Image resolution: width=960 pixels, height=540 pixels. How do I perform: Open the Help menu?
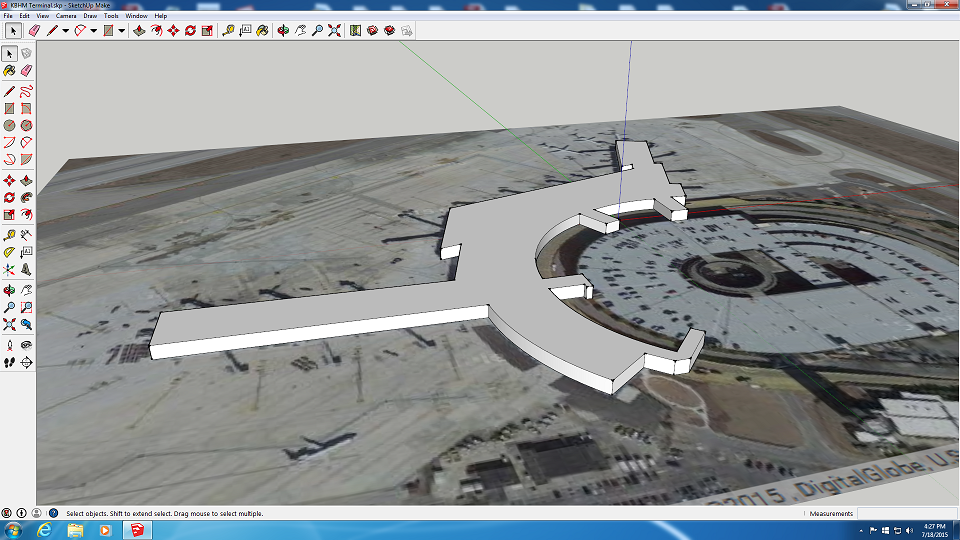tap(160, 16)
